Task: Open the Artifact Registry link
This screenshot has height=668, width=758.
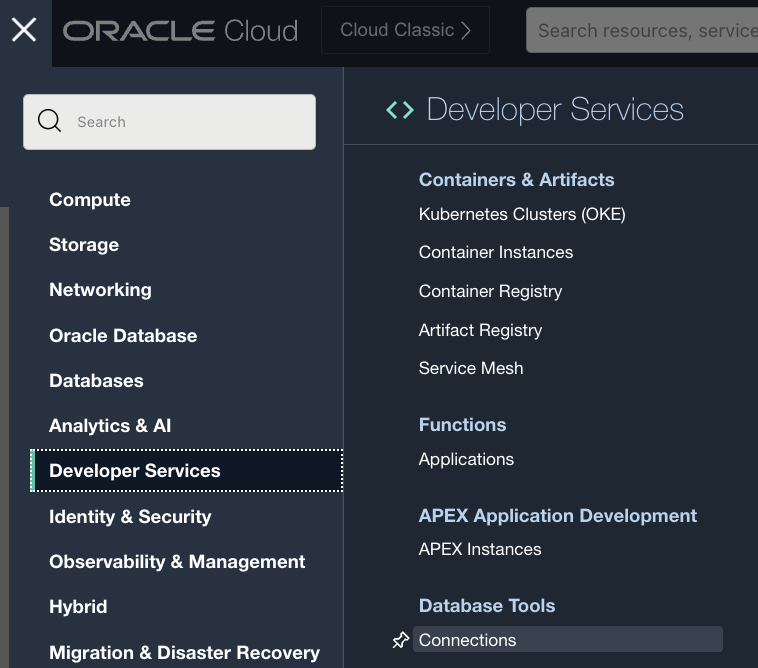Action: point(480,330)
